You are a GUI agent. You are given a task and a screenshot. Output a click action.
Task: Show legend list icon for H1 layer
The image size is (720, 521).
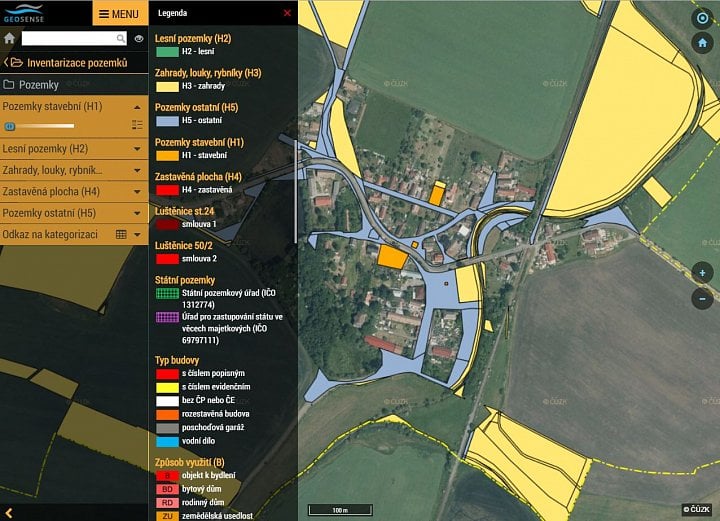tap(137, 126)
